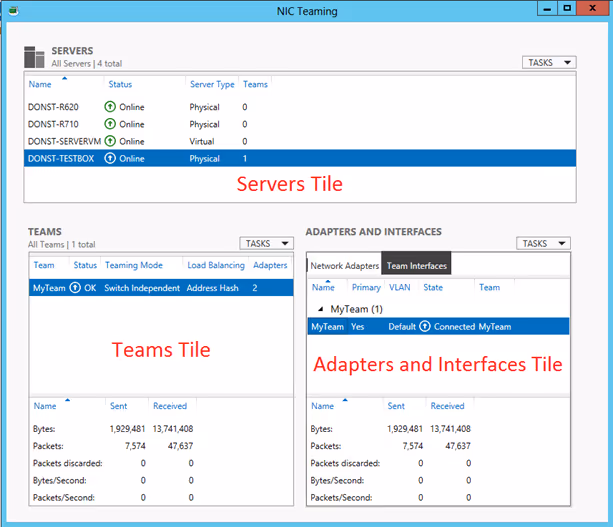Open the Servers TASKS dropdown
The height and width of the screenshot is (527, 613).
[x=549, y=63]
